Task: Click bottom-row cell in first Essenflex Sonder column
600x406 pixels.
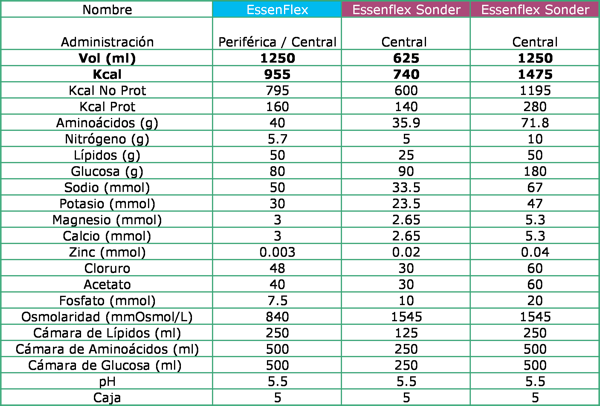Action: (x=406, y=397)
